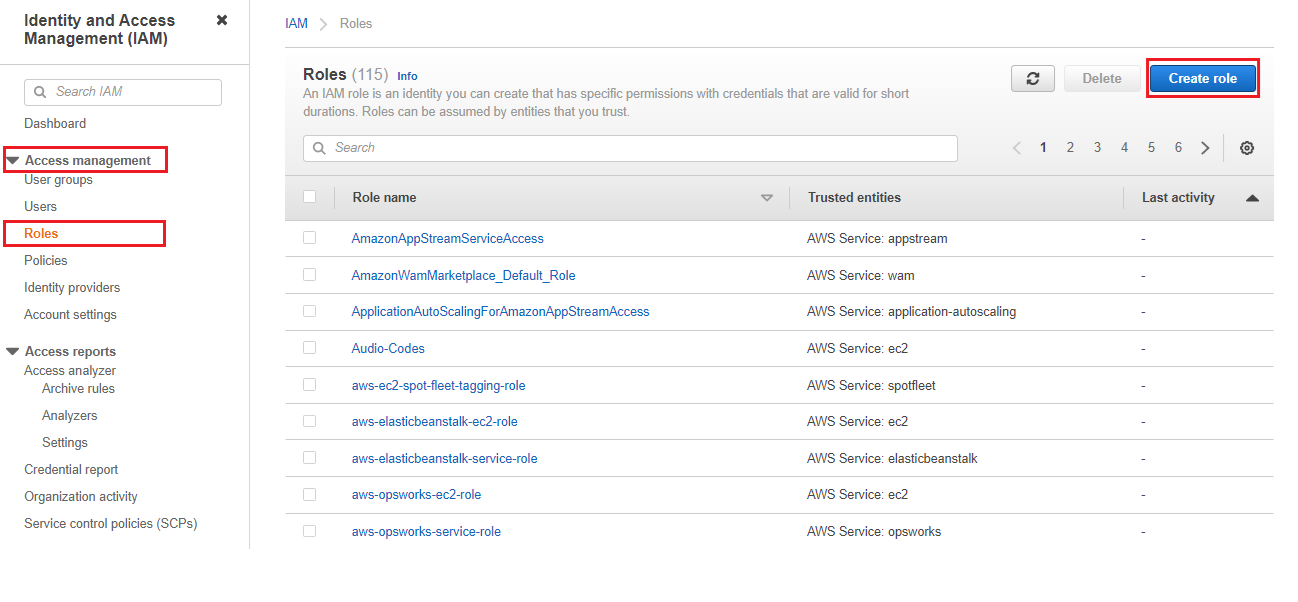
Task: Go to Identity providers
Action: tap(72, 288)
